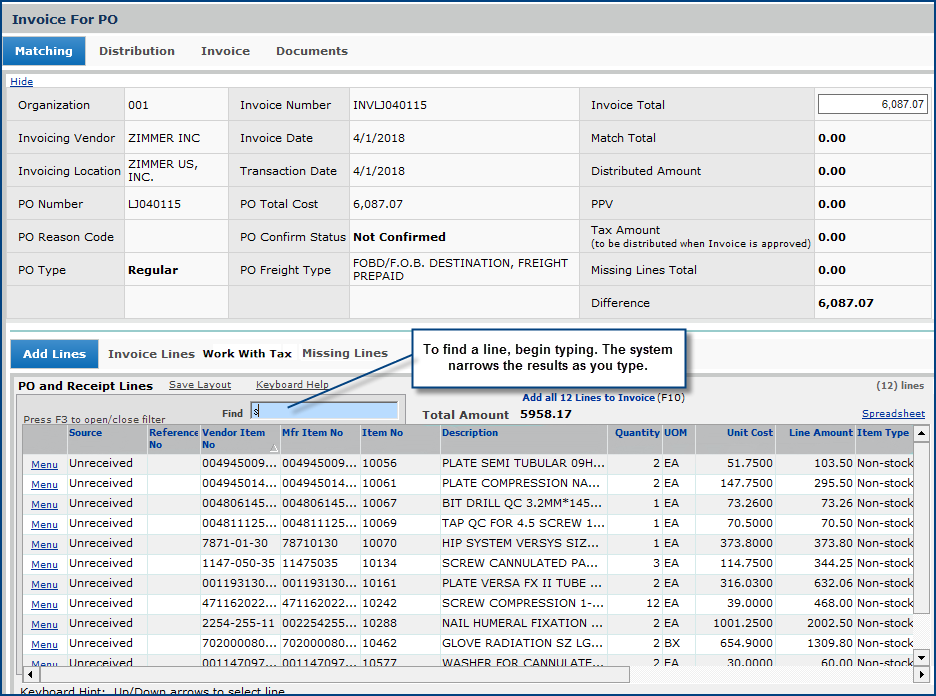Click the Hide link above the header
Viewport: 936px width, 696px height.
point(21,82)
